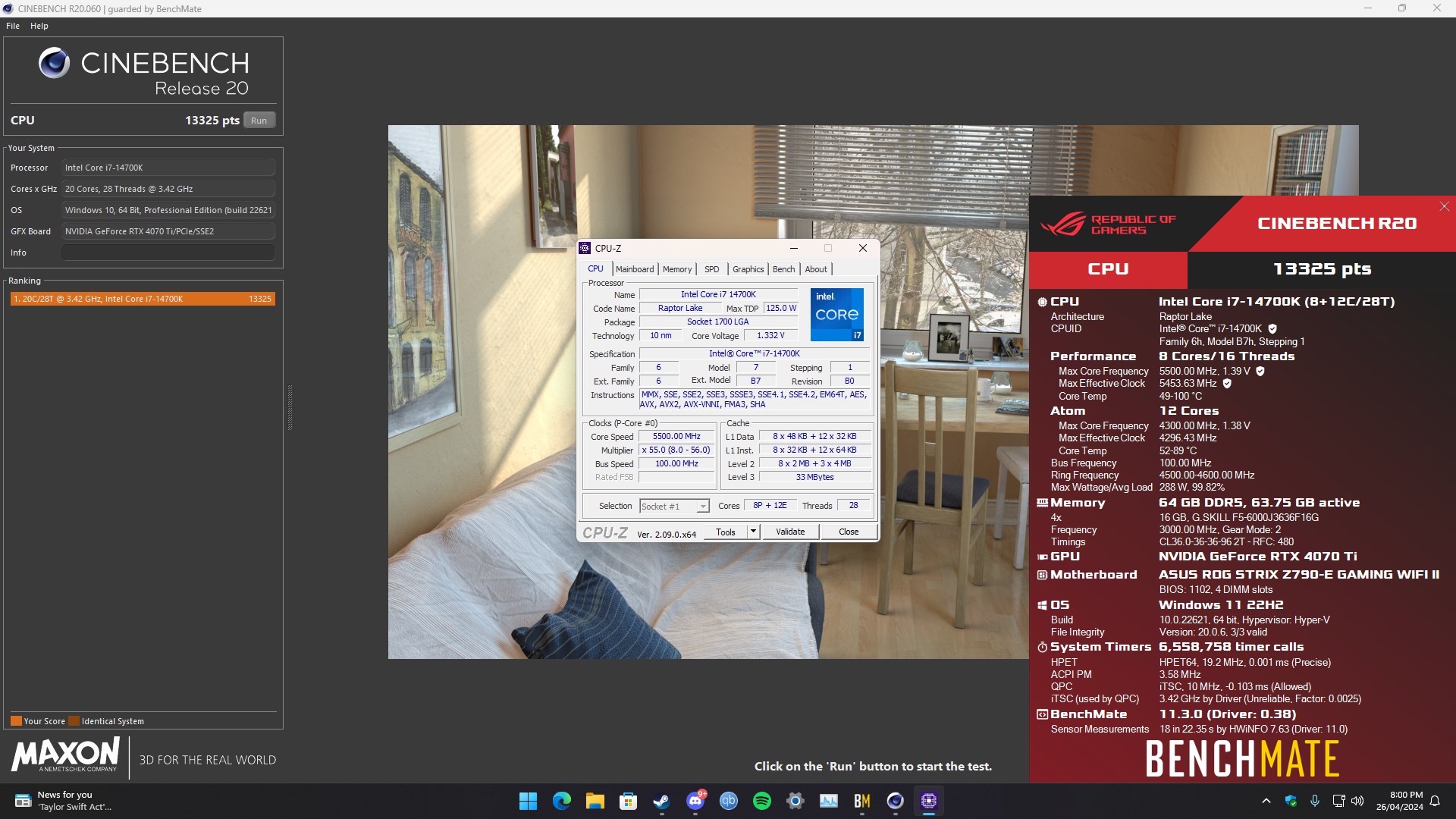The height and width of the screenshot is (819, 1456).
Task: Open the News for you widget
Action: point(64,801)
